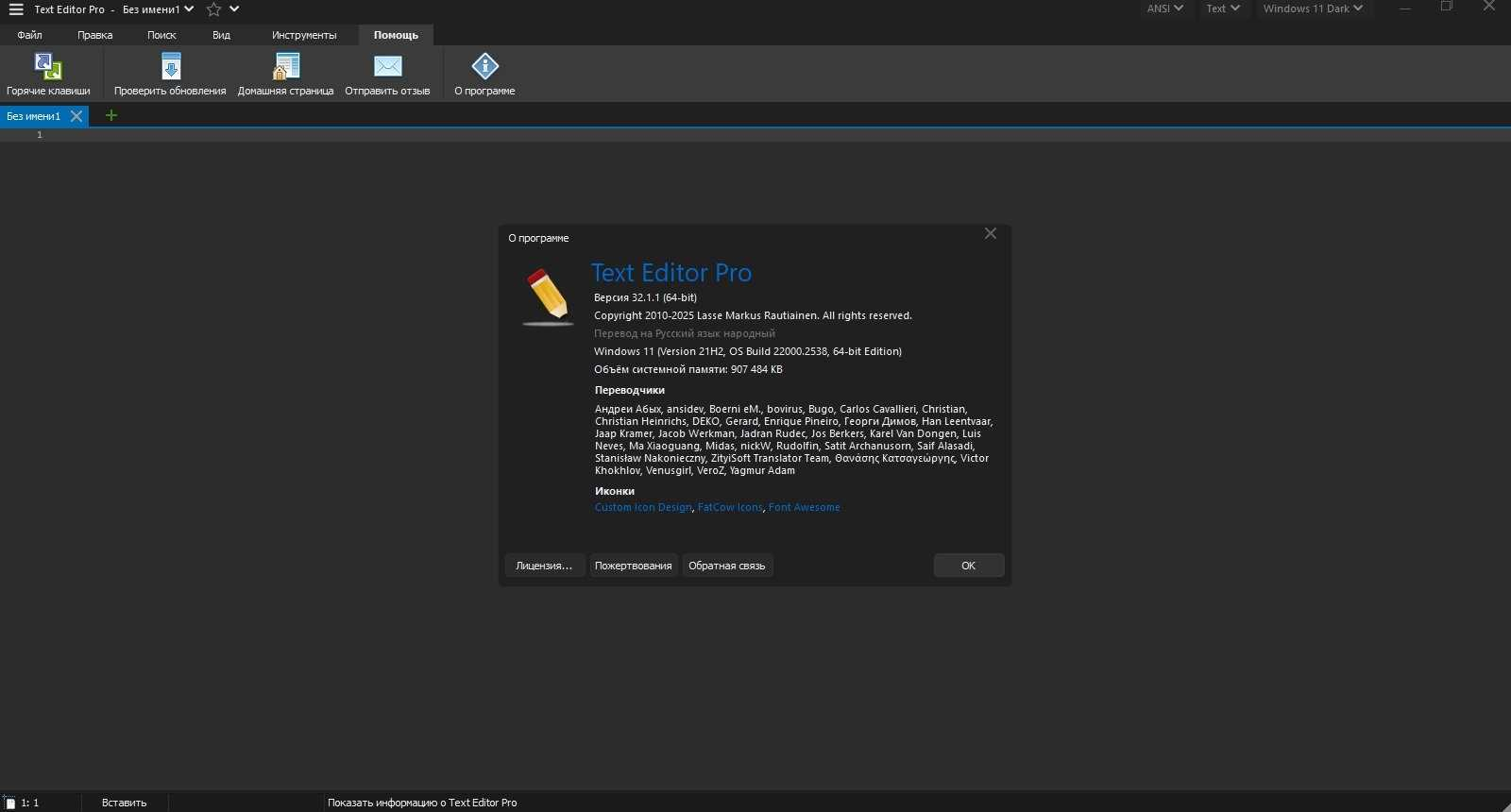1511x812 pixels.
Task: Click the pencil logo in About dialog
Action: [x=548, y=296]
